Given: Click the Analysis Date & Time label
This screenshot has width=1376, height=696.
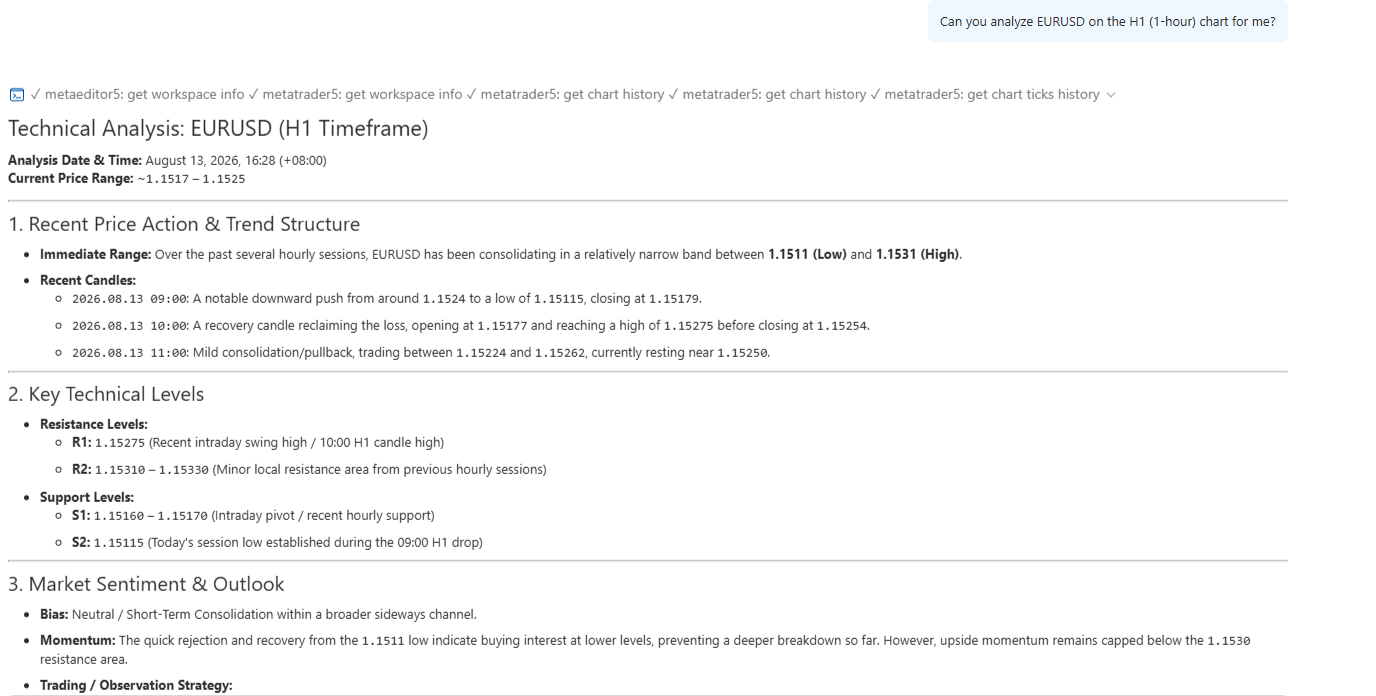Looking at the screenshot, I should [x=75, y=160].
